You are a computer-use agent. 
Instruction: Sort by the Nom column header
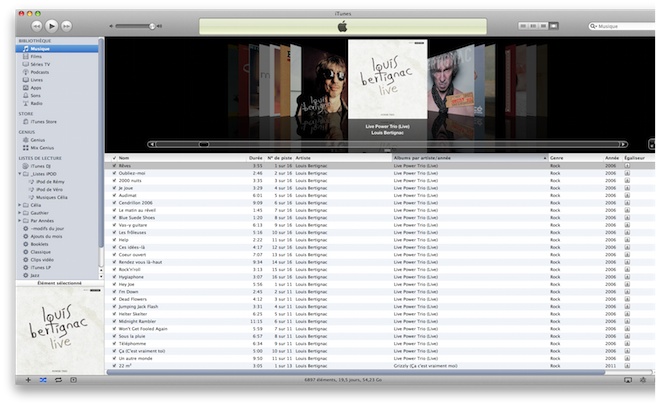(x=182, y=158)
